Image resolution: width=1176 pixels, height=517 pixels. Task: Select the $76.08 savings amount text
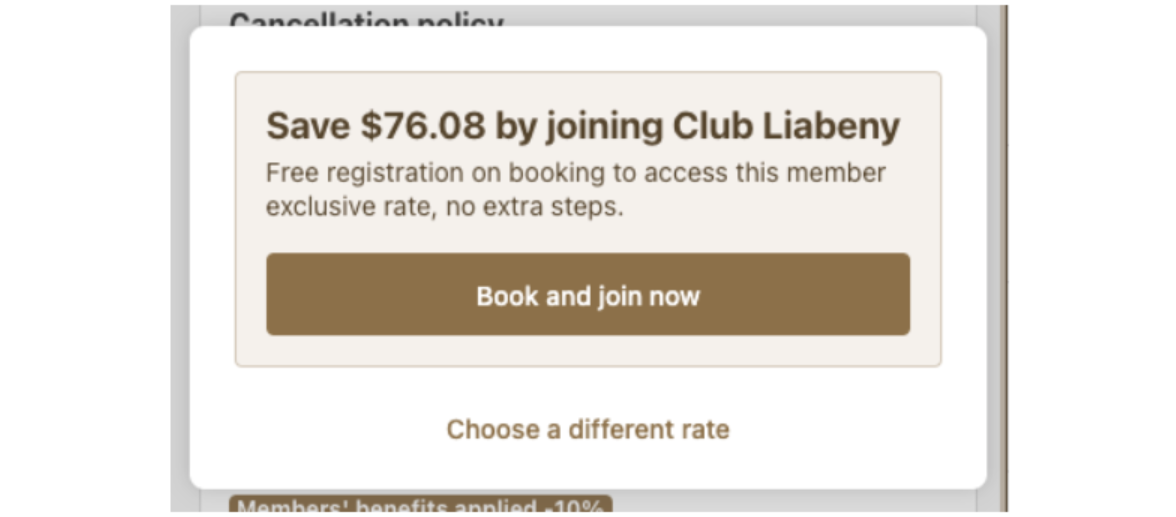click(423, 127)
